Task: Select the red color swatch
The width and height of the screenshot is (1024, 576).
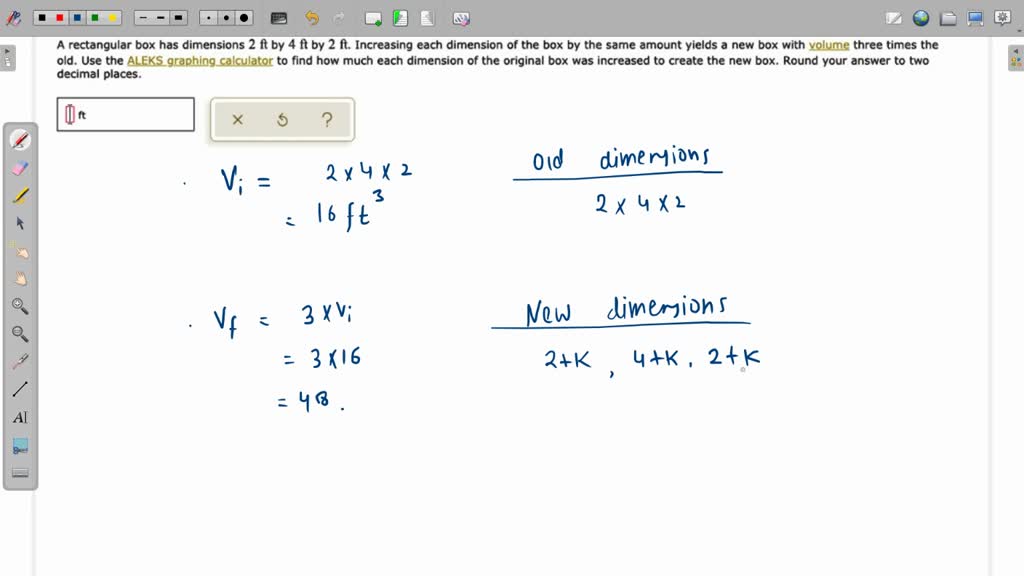Action: (x=58, y=17)
